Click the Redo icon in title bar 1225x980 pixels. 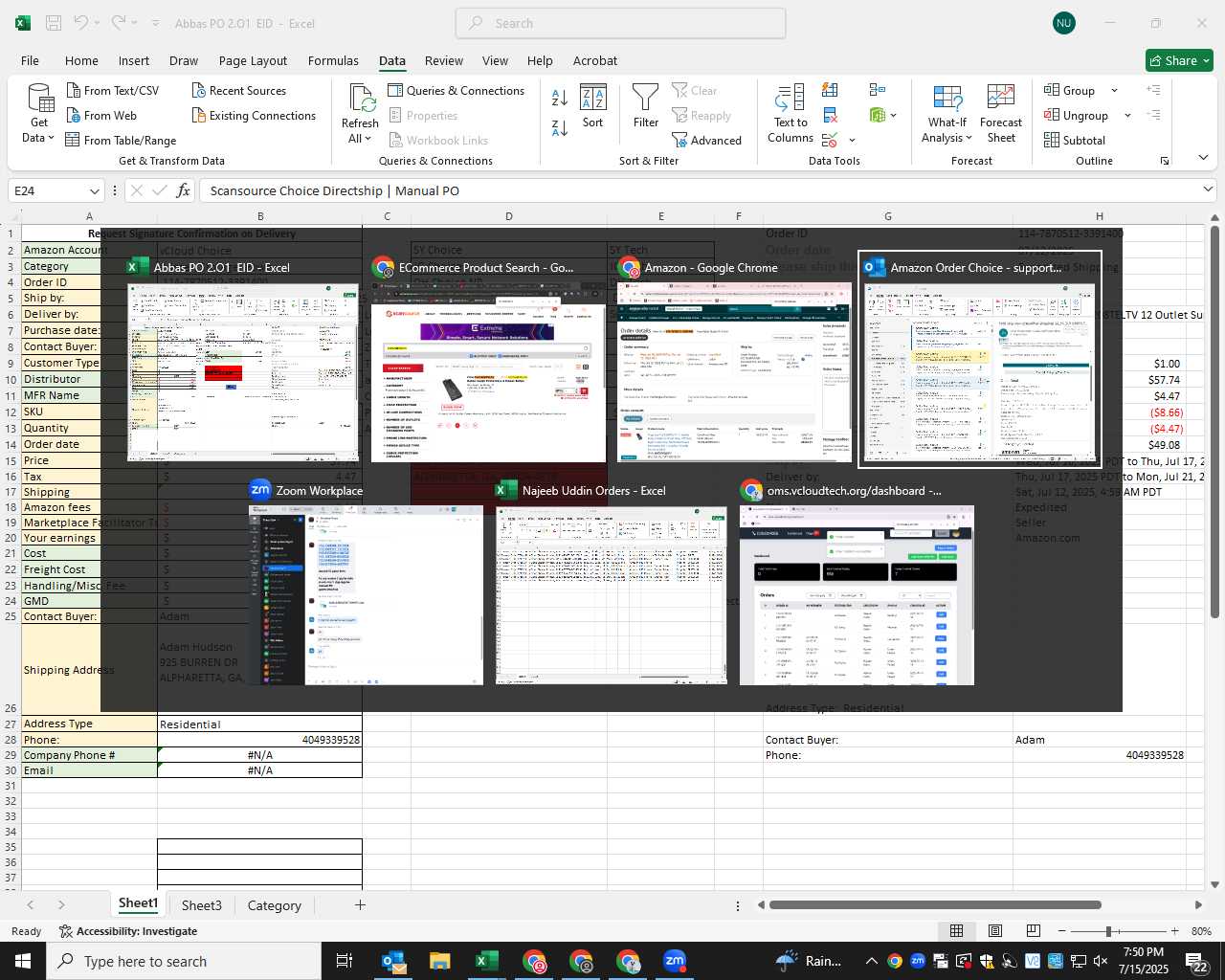click(119, 23)
